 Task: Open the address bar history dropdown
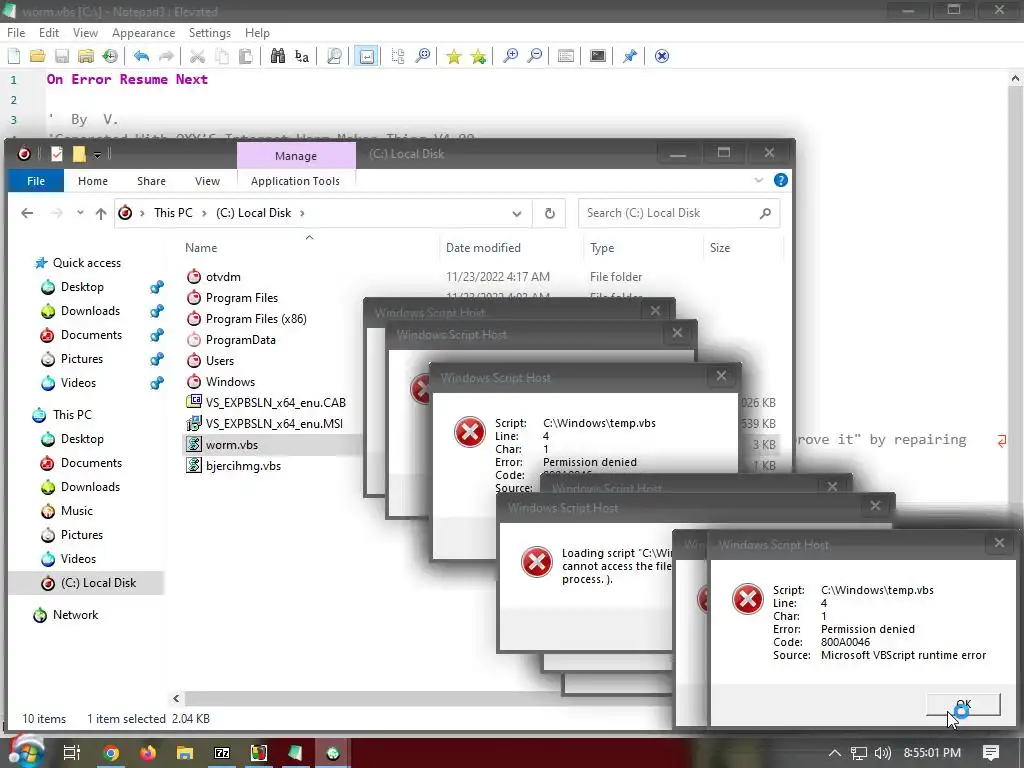(x=517, y=214)
